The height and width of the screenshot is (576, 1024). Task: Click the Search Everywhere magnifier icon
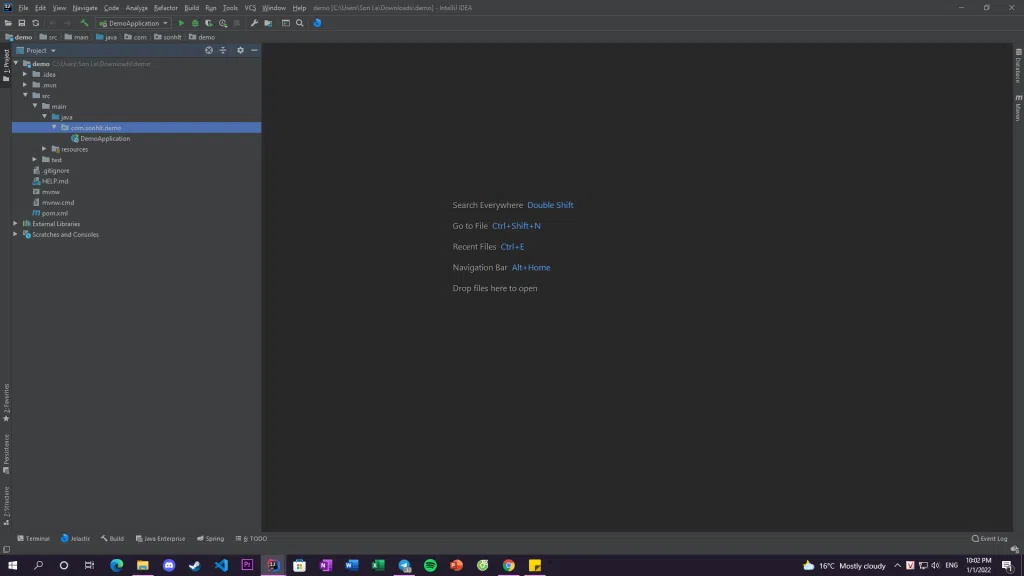pos(299,23)
